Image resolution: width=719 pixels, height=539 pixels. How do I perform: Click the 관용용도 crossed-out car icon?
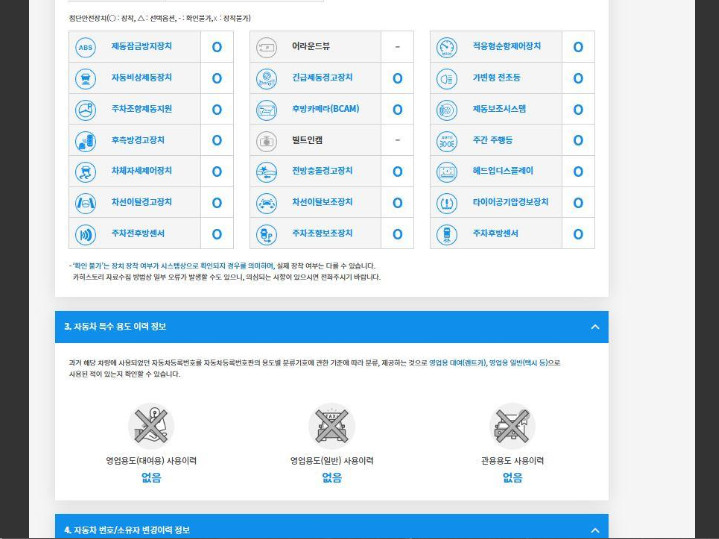pyautogui.click(x=512, y=425)
